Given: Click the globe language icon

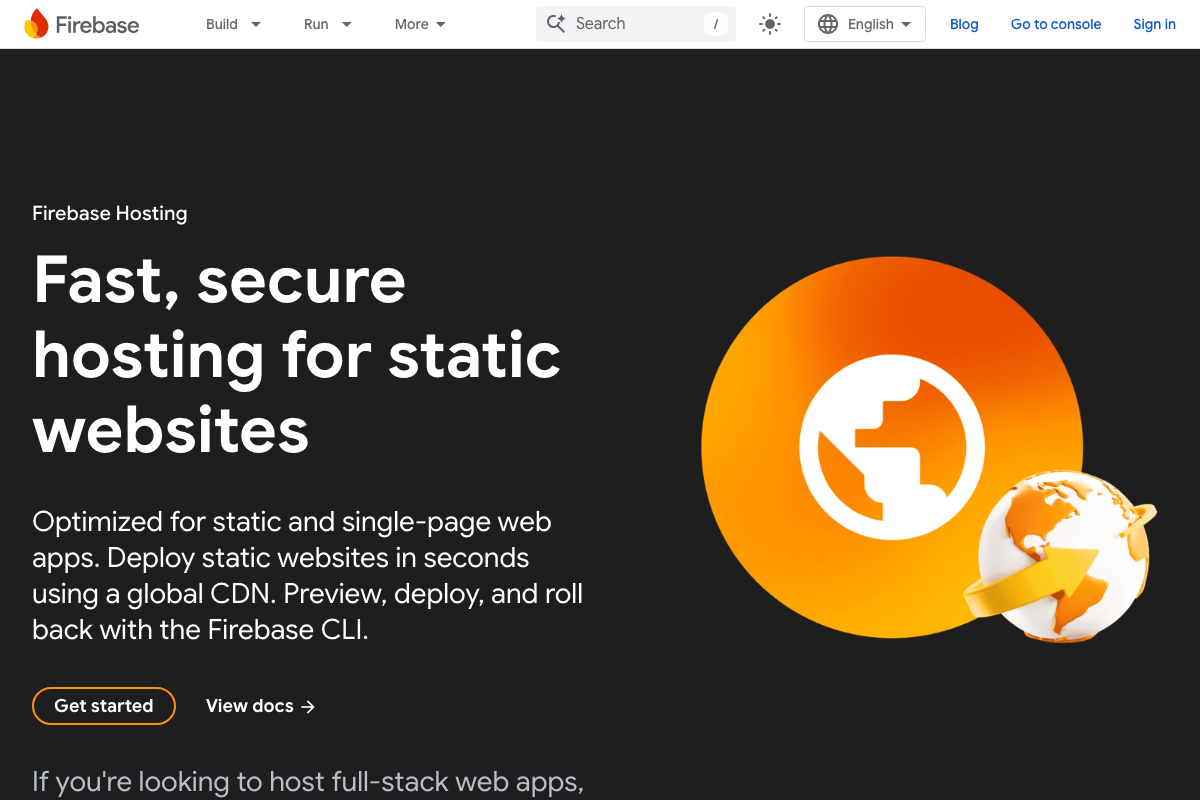Looking at the screenshot, I should point(828,24).
